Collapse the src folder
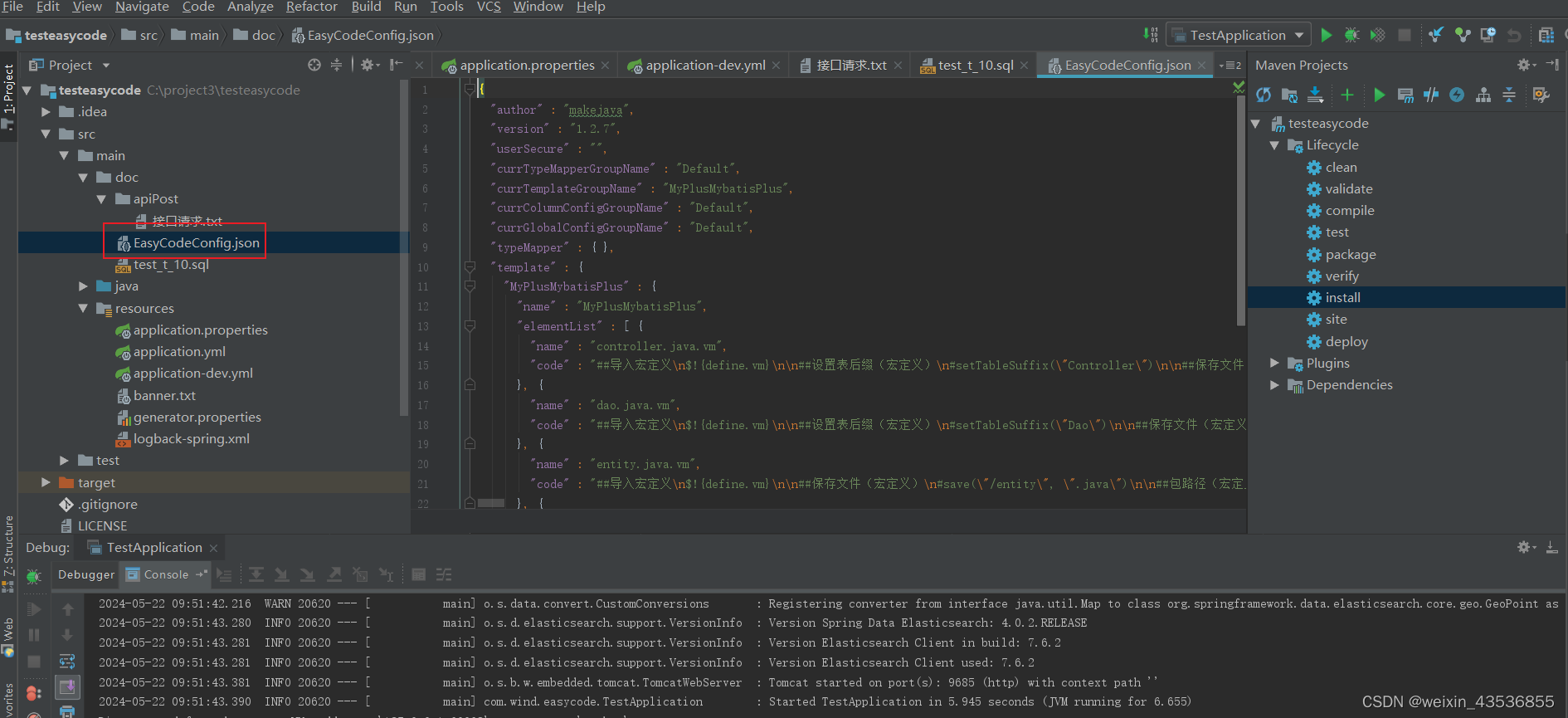1568x718 pixels. click(x=46, y=134)
